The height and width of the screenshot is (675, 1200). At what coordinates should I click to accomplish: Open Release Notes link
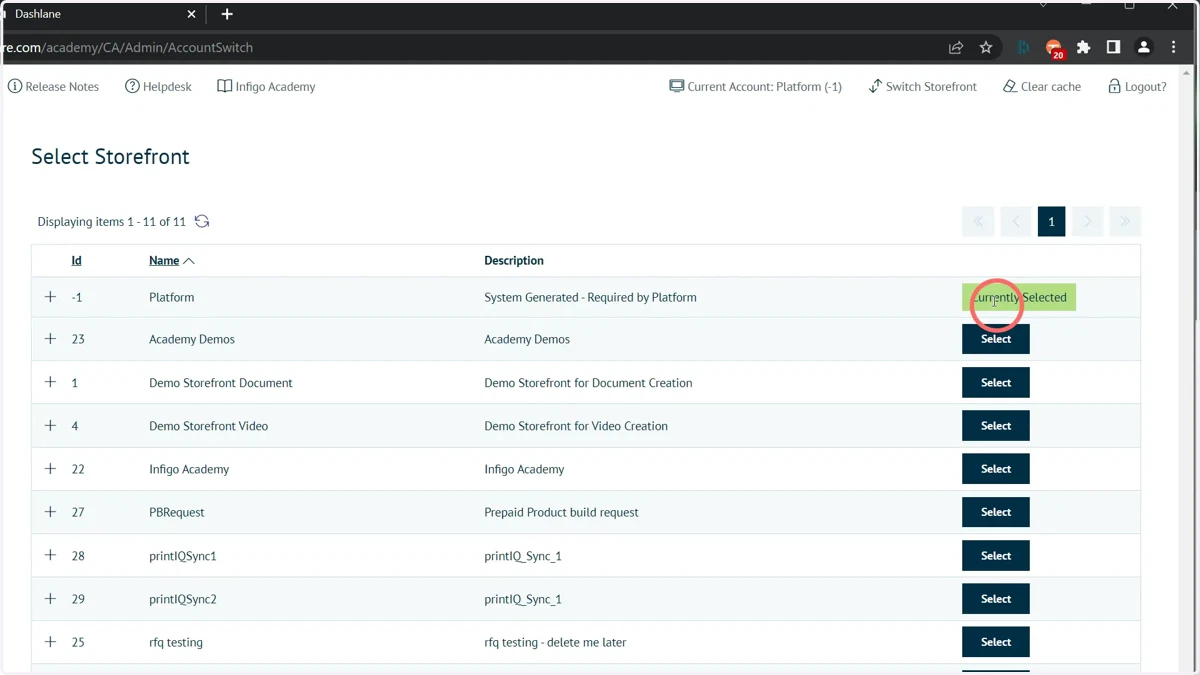tap(54, 87)
